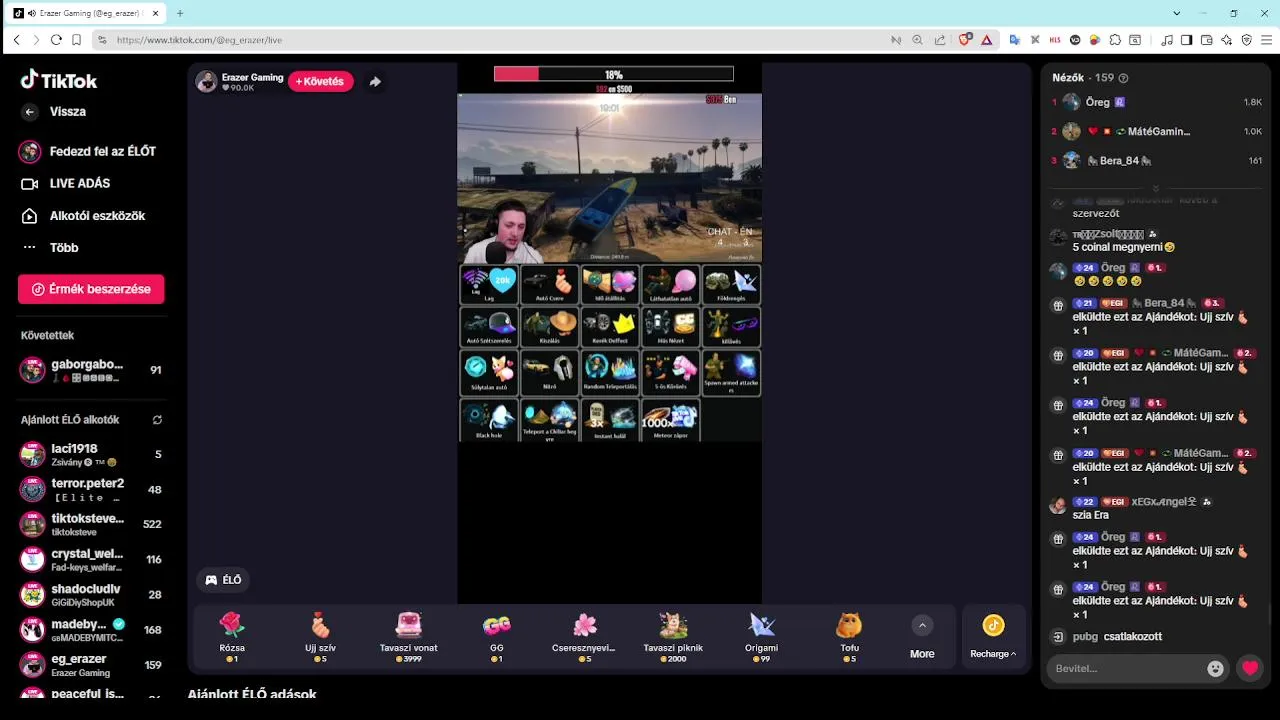Click the HLS extension icon

(x=1055, y=40)
